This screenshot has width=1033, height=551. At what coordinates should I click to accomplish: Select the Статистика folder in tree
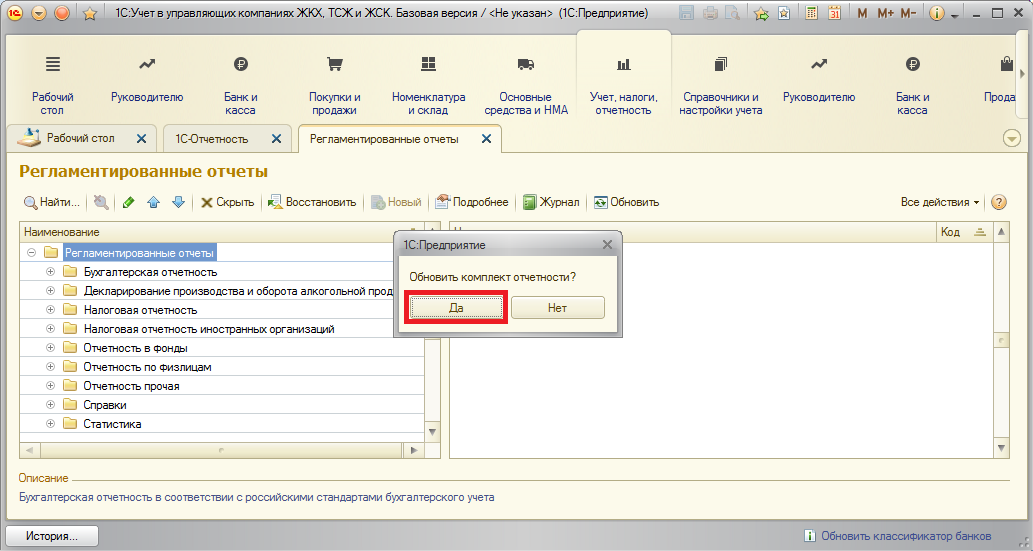[x=112, y=424]
